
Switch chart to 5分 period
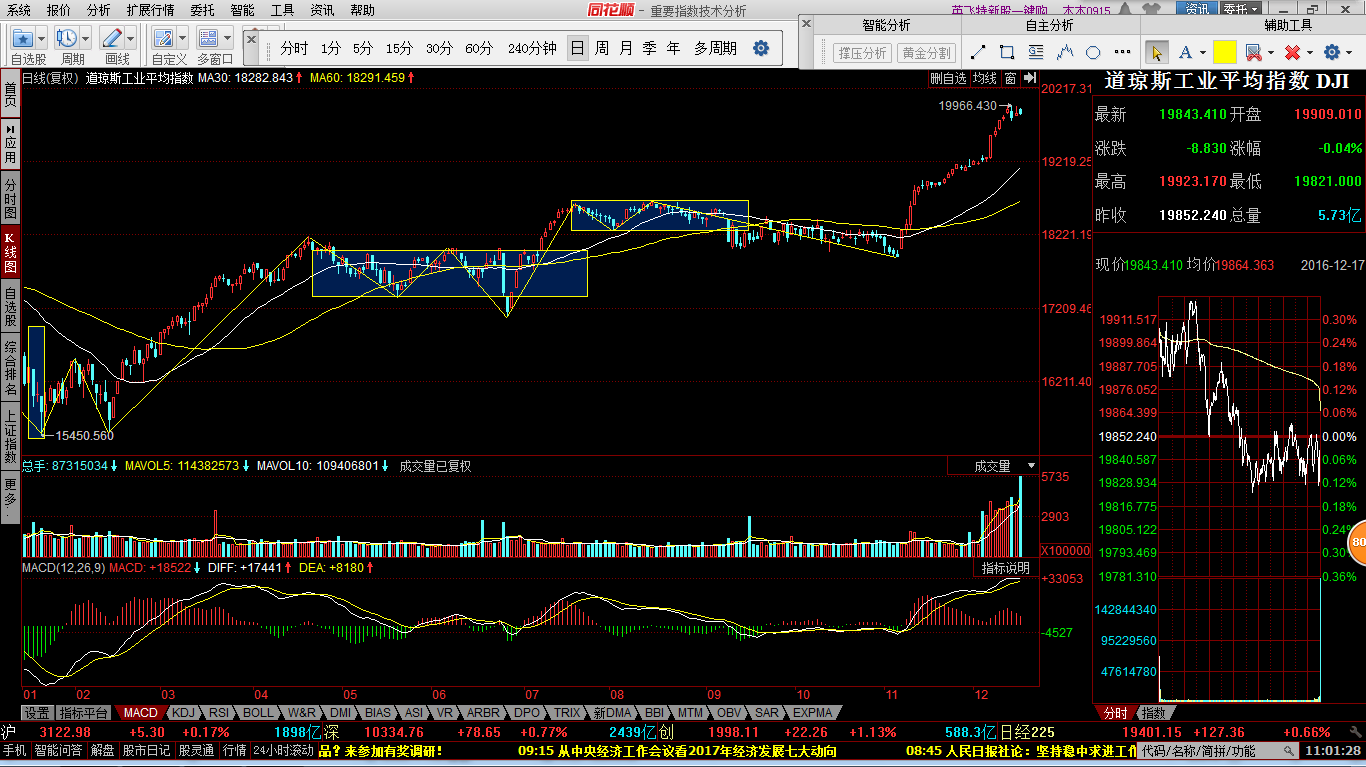tap(363, 48)
